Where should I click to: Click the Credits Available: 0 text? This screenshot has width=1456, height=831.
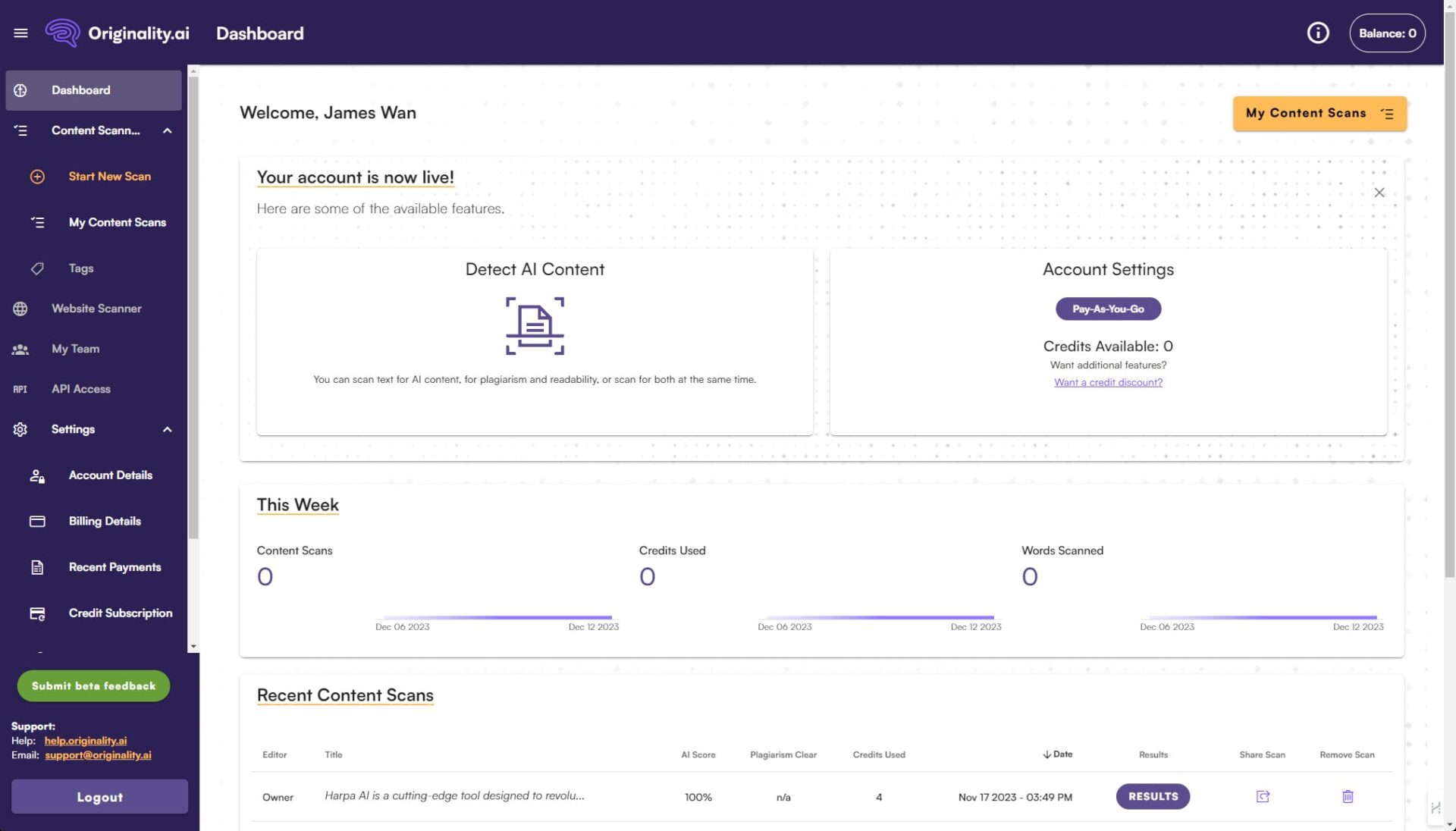[1108, 347]
